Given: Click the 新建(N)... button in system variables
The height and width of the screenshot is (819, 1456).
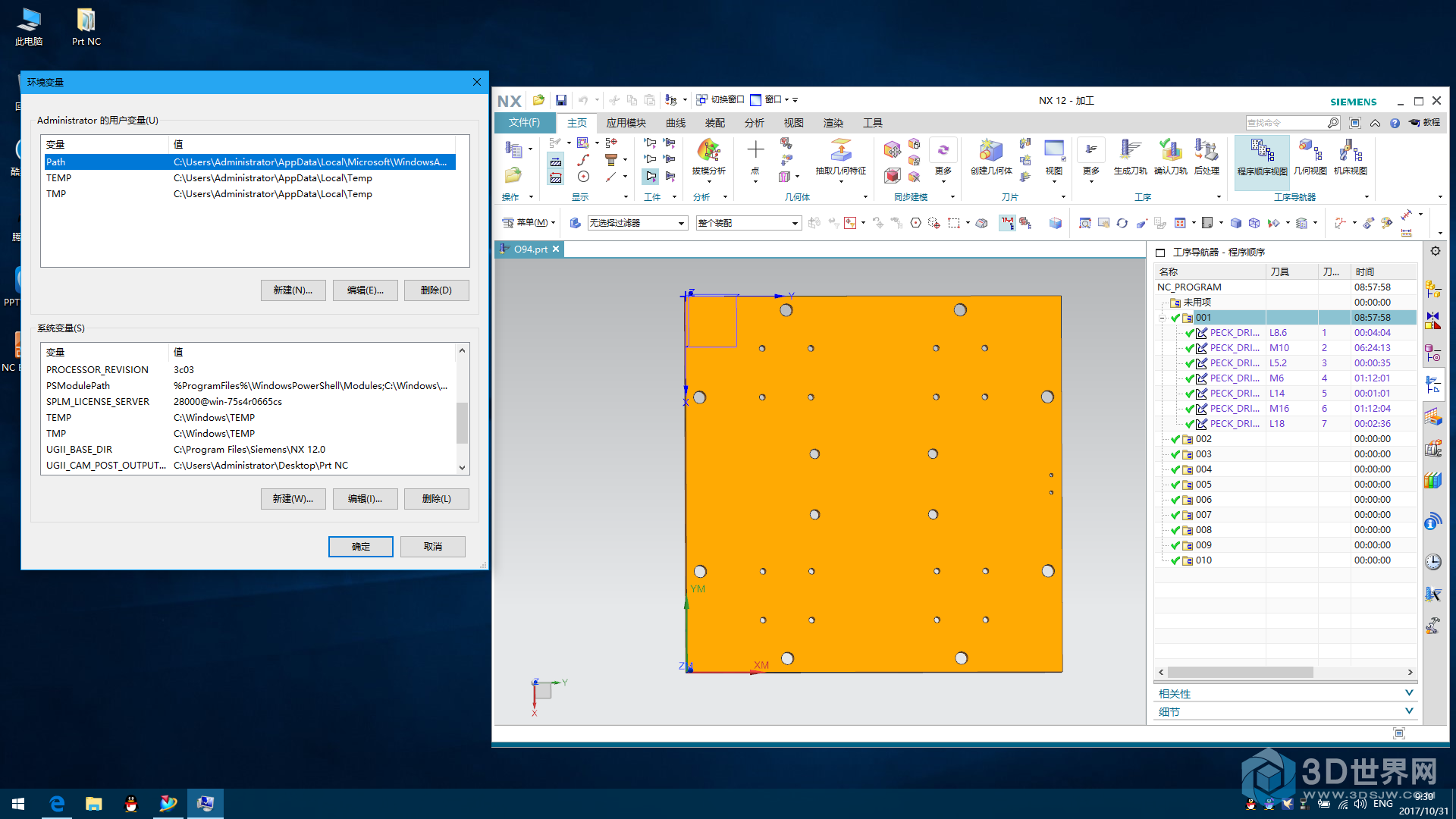Looking at the screenshot, I should [292, 498].
